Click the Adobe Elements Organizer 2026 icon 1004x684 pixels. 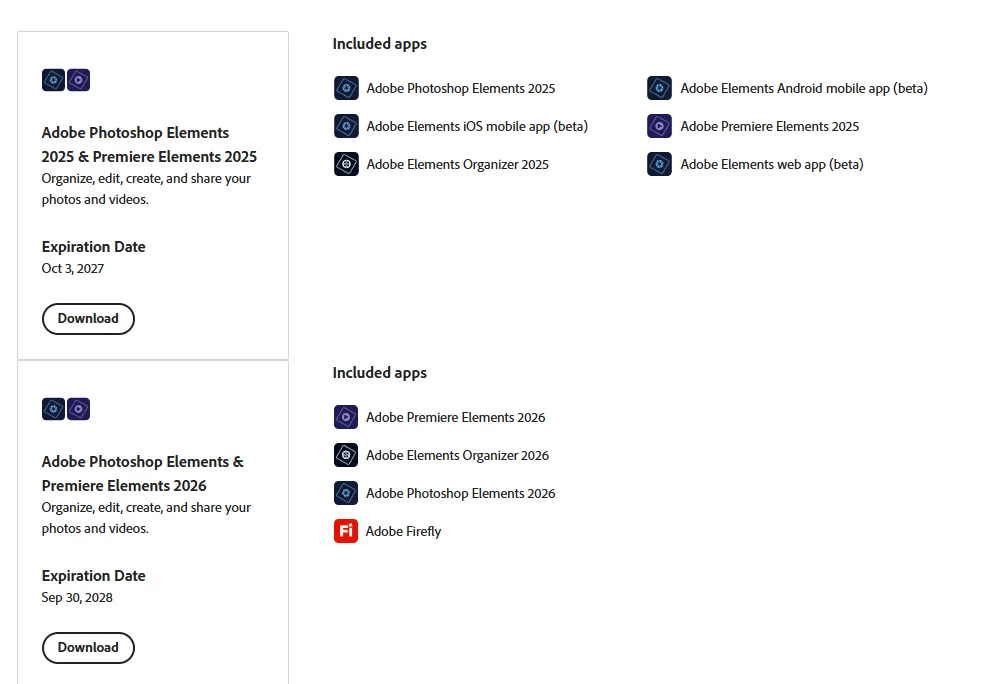pyautogui.click(x=346, y=455)
